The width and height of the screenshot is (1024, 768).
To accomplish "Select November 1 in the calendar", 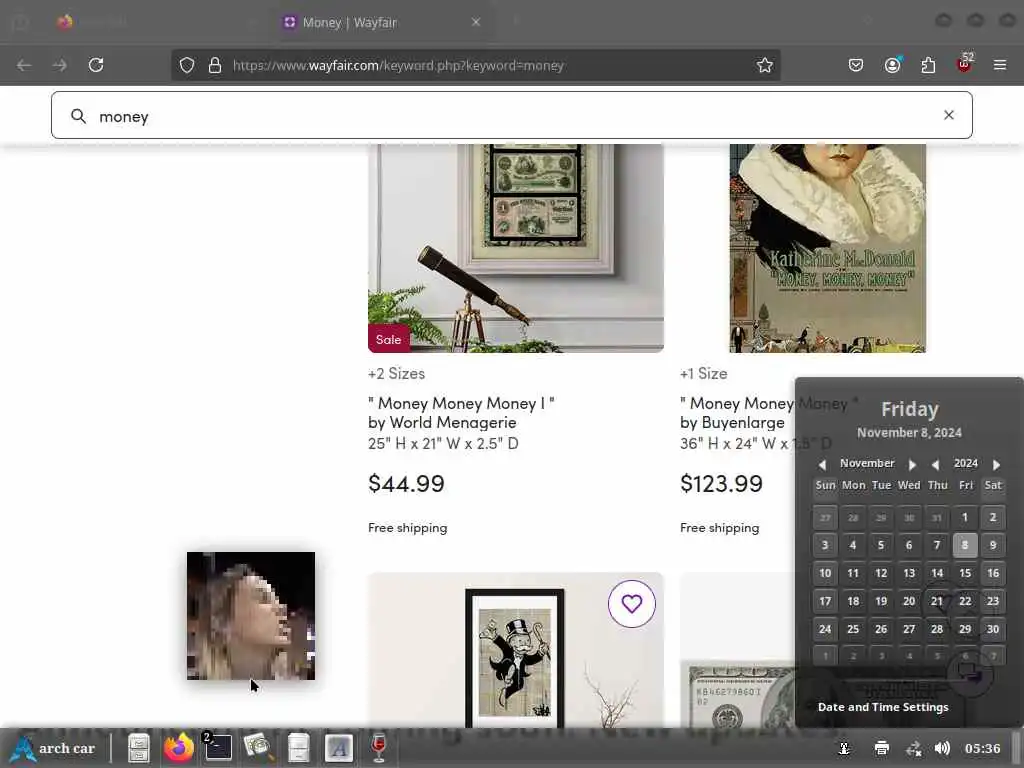I will [965, 517].
